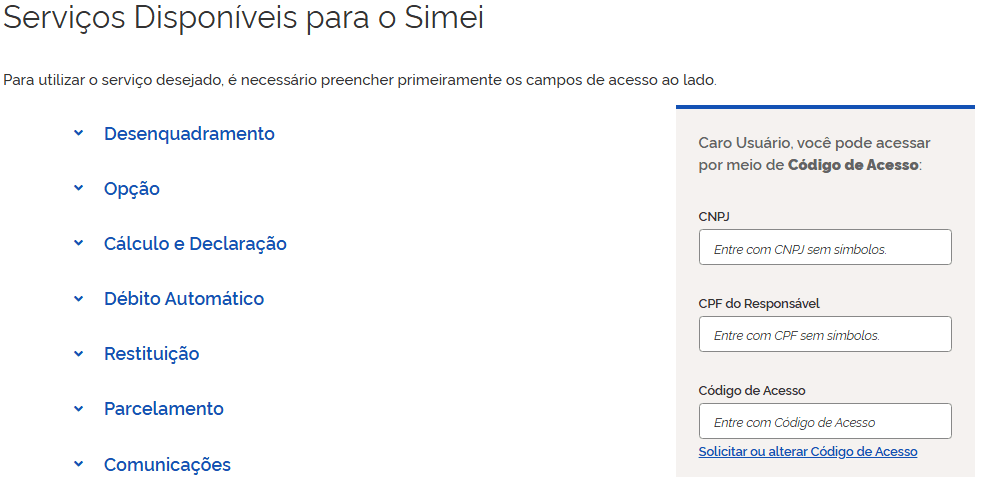Click the chevron icon beside Desenquadramento
The image size is (983, 477).
(78, 133)
